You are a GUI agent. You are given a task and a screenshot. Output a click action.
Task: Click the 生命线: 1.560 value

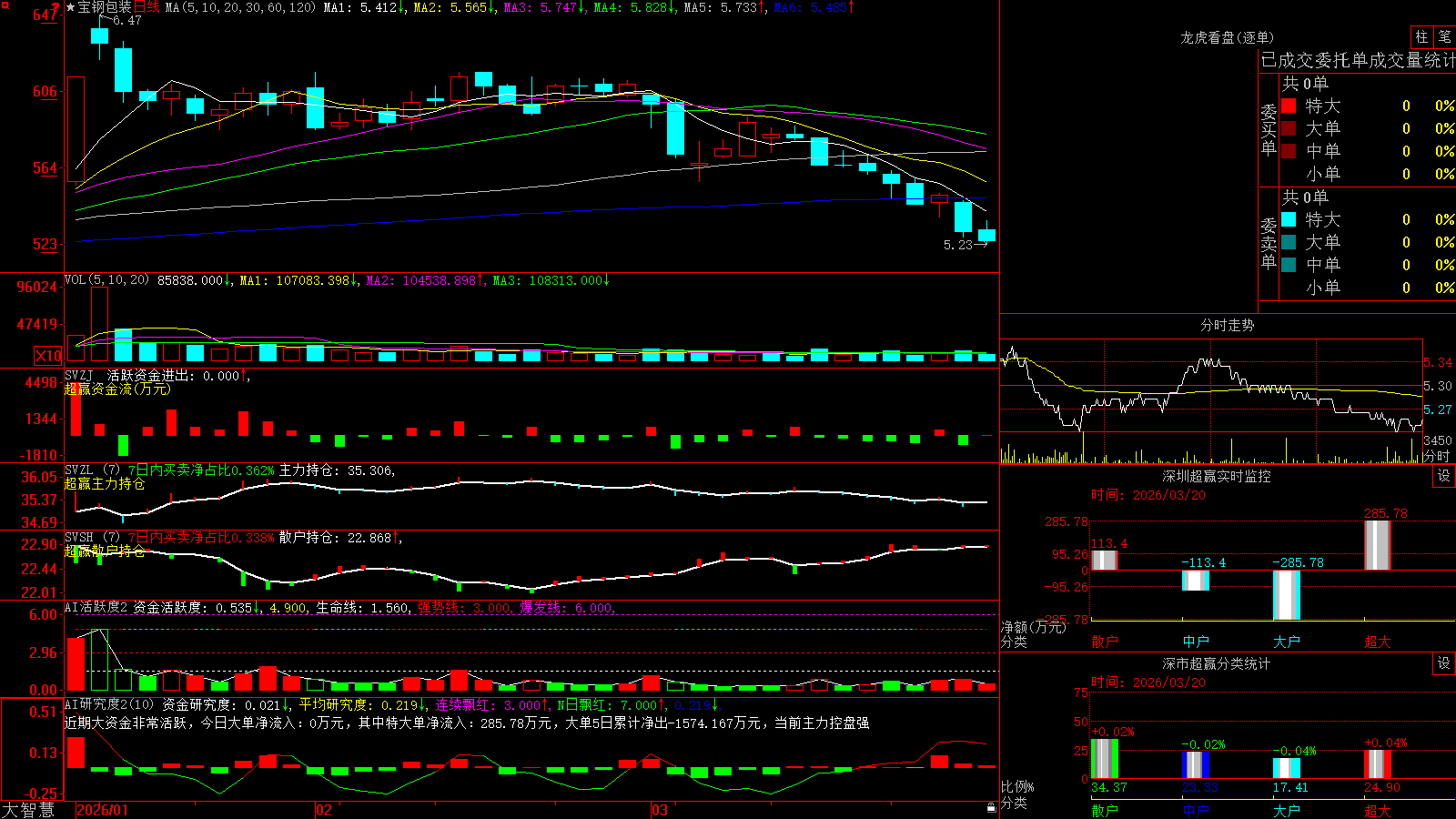[x=362, y=608]
